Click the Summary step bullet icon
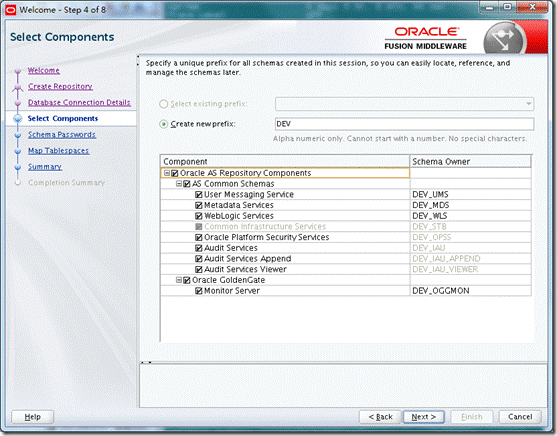Image resolution: width=557 pixels, height=436 pixels. click(x=17, y=168)
